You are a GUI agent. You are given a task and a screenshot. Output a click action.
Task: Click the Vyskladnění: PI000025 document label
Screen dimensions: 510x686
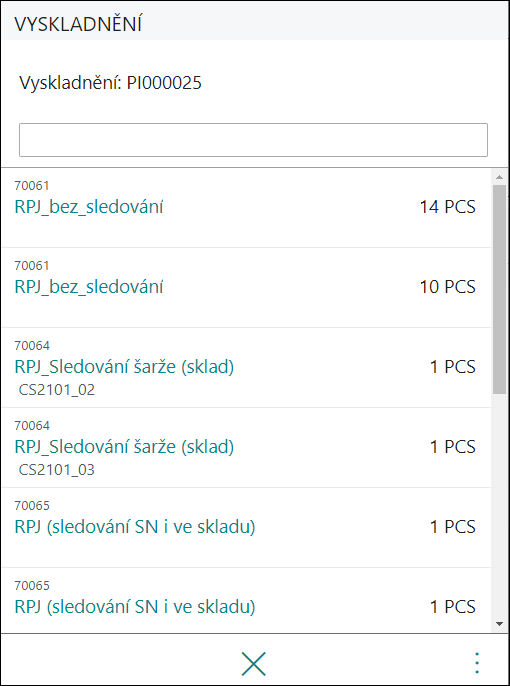(110, 83)
